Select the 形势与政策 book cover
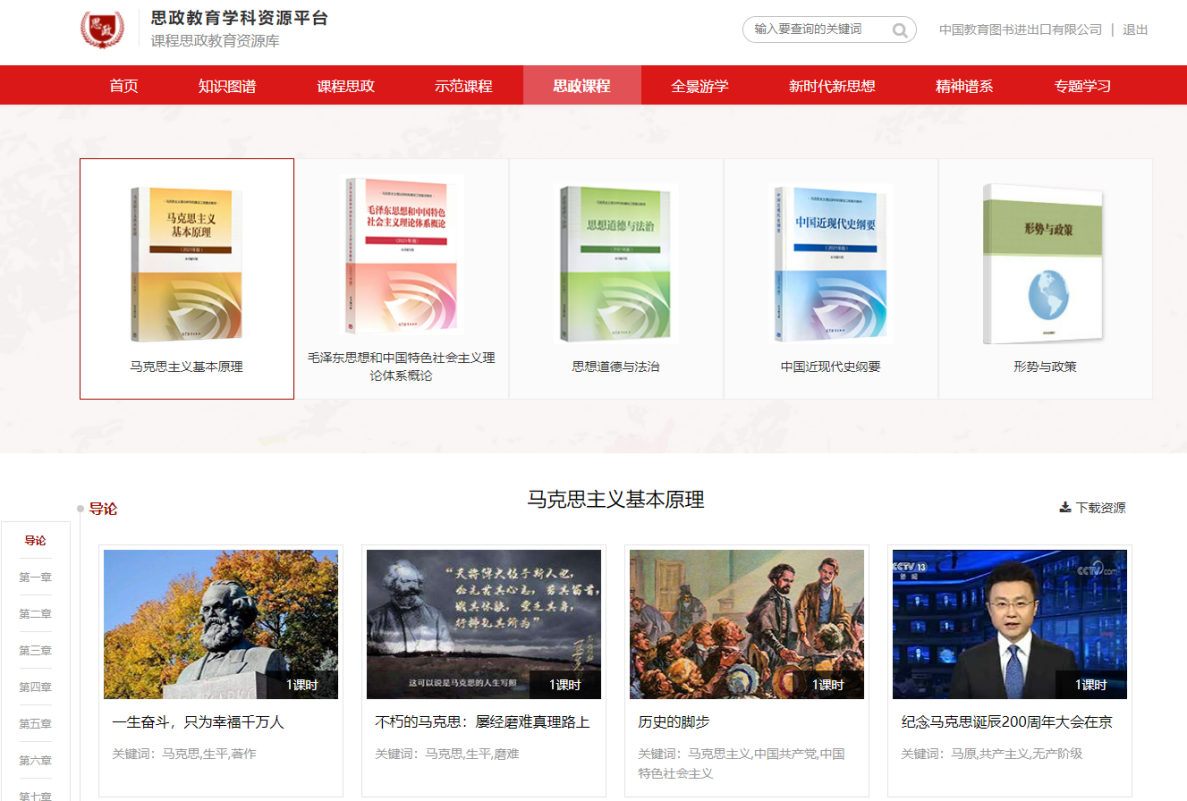The image size is (1187, 801). [x=1044, y=264]
